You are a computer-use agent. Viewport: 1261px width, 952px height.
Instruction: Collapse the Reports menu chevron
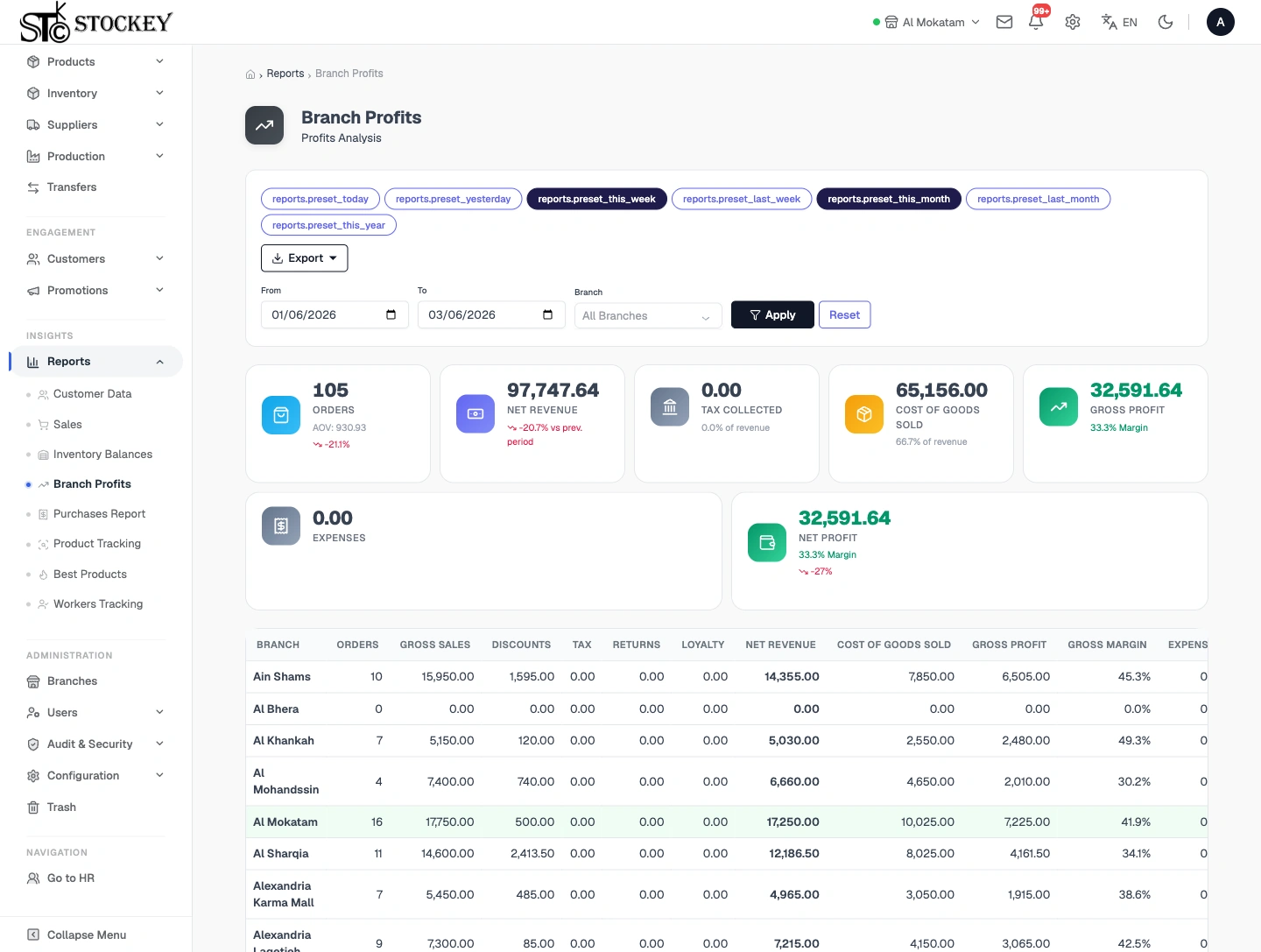pyautogui.click(x=159, y=362)
